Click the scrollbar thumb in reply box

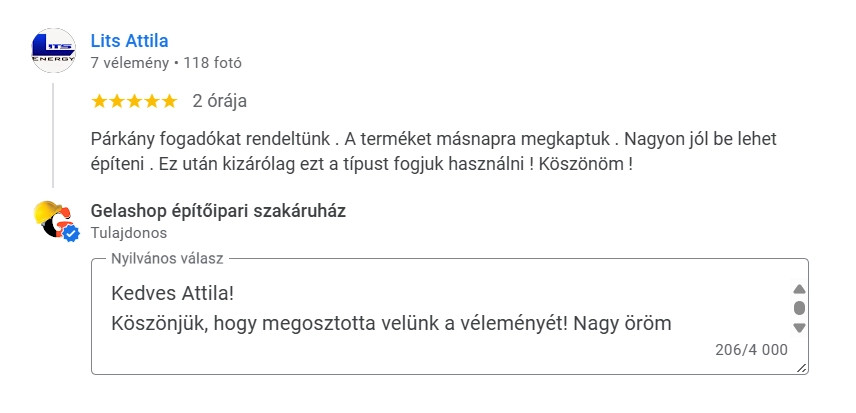point(799,307)
